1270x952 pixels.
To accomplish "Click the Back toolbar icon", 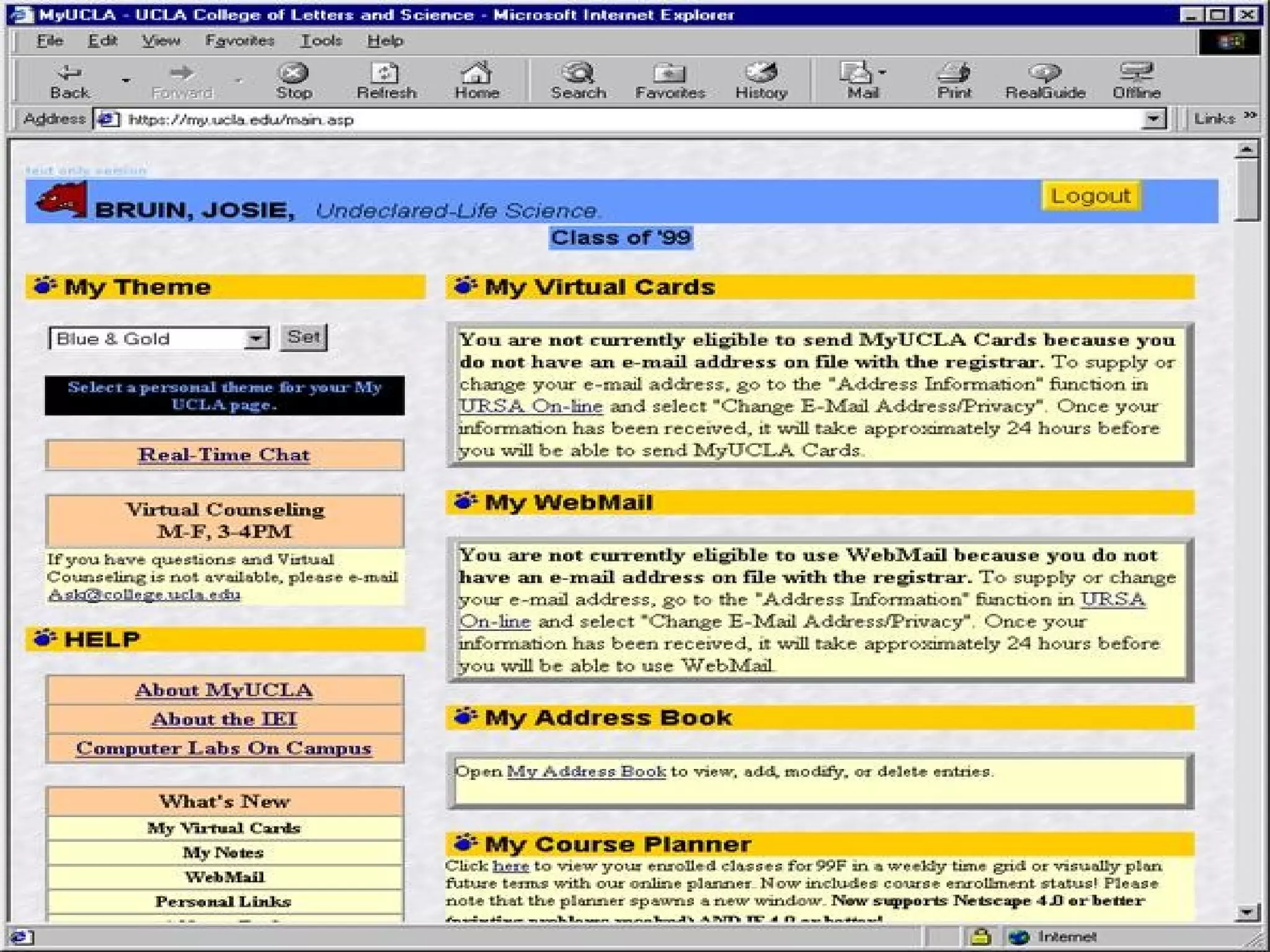I will 69,81.
